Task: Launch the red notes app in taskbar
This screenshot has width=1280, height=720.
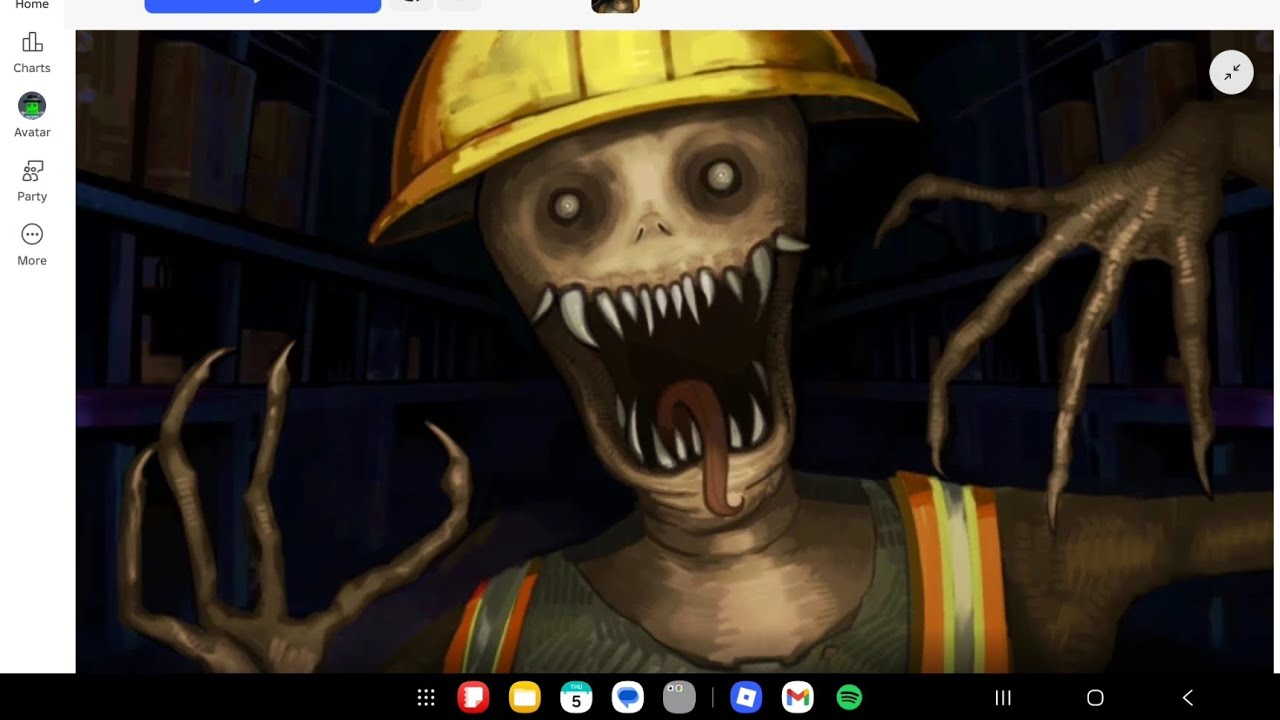Action: pyautogui.click(x=473, y=697)
